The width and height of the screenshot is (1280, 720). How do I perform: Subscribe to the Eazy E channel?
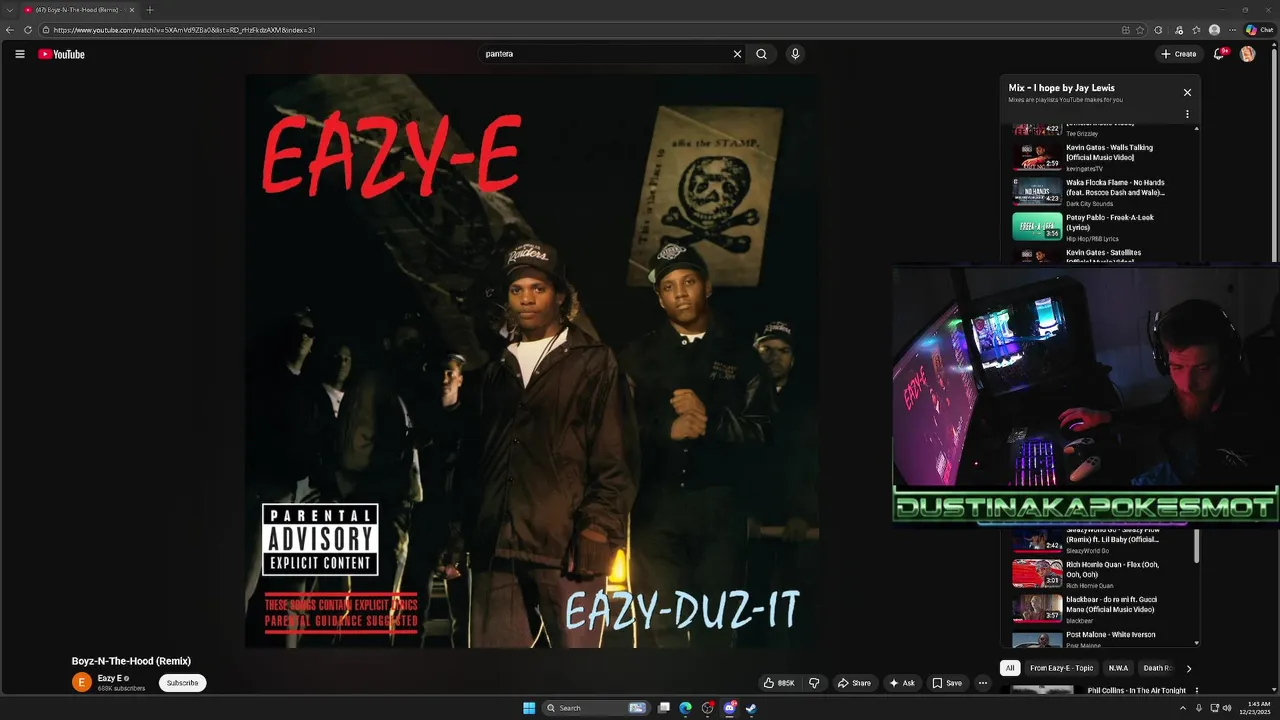coord(182,683)
